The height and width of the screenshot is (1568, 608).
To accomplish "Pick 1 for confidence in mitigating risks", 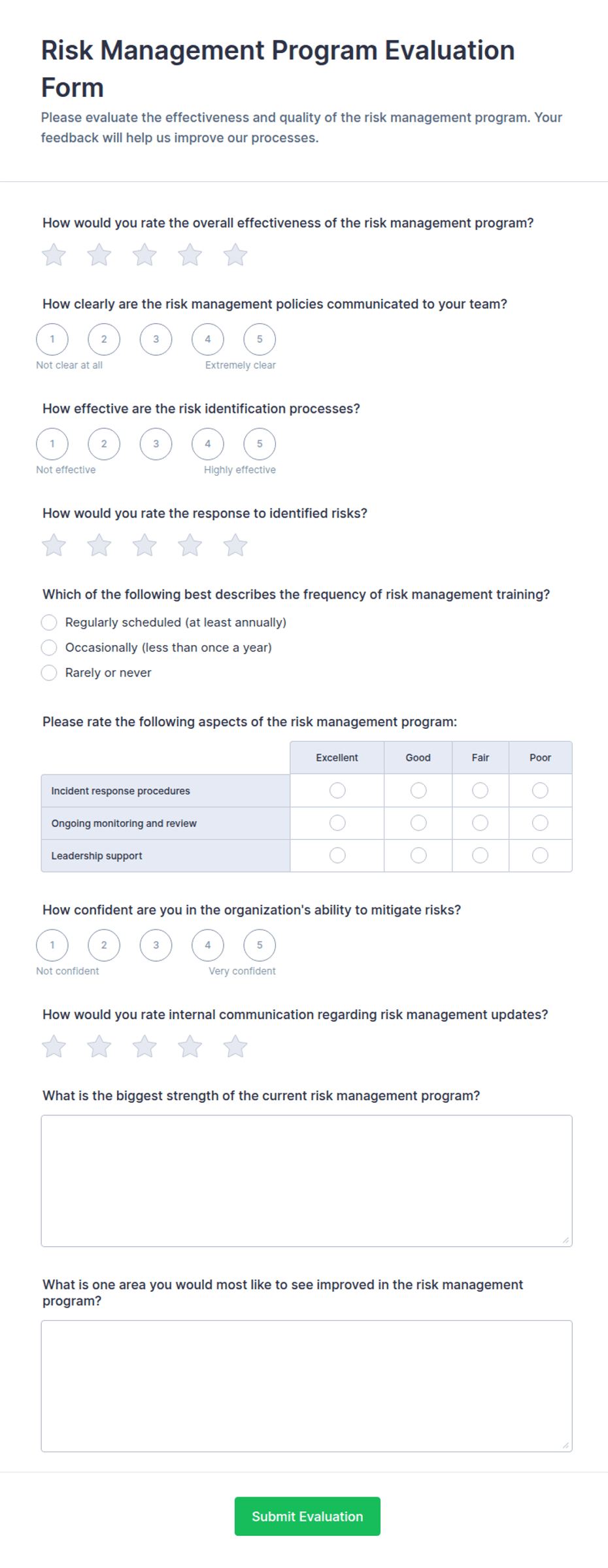I will point(52,945).
